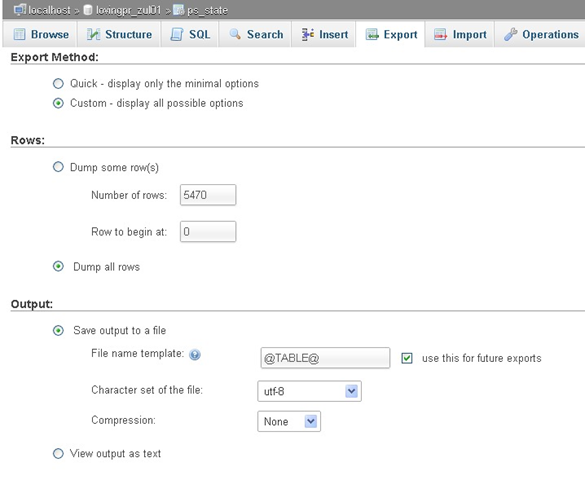585x480 pixels.
Task: Switch to the Export tab
Action: (391, 34)
